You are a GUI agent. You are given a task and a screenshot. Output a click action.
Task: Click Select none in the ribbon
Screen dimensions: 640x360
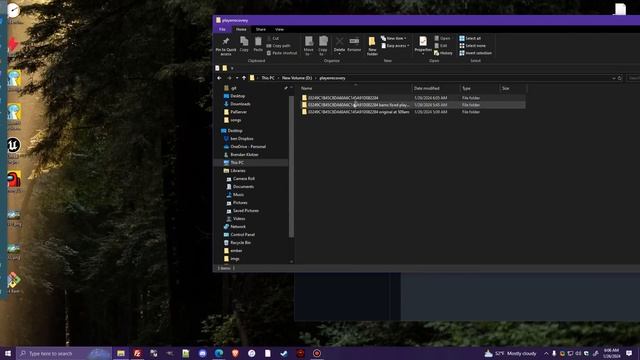coord(472,46)
